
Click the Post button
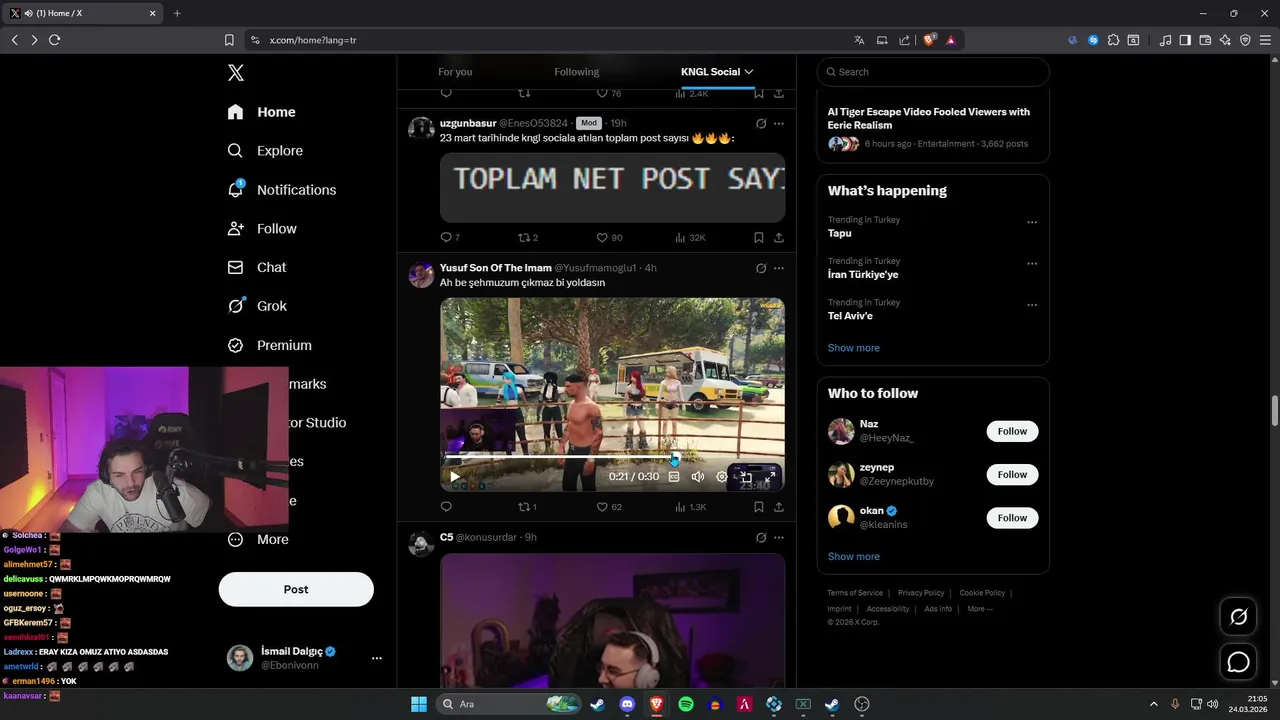tap(296, 589)
